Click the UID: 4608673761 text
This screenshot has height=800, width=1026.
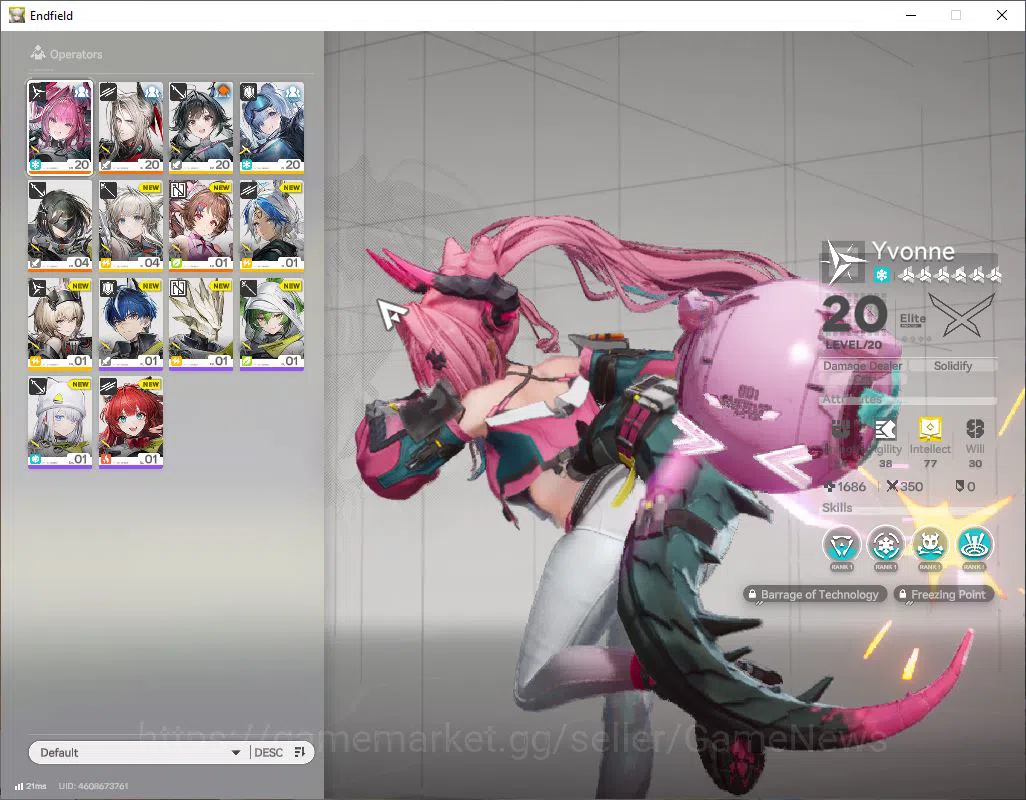click(x=94, y=786)
